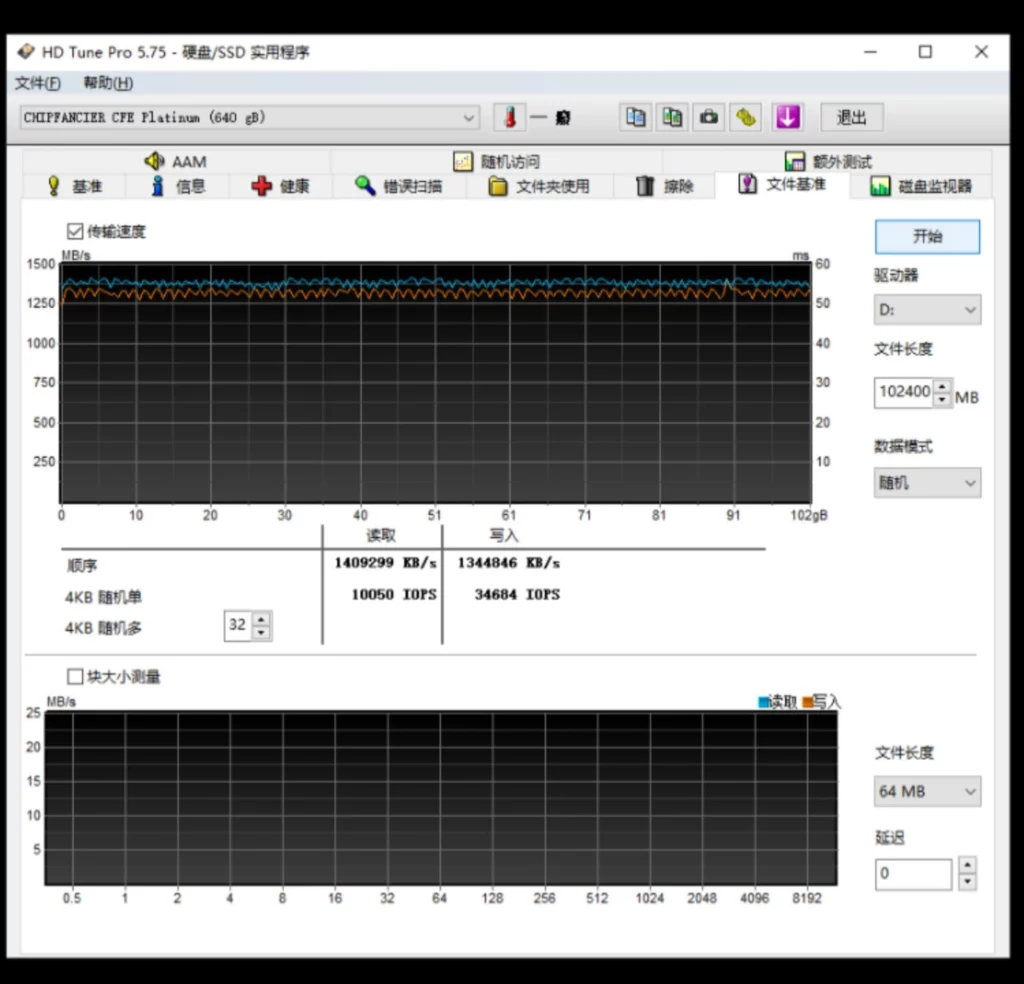This screenshot has height=984, width=1024.
Task: Click the purple download arrow icon
Action: point(788,118)
